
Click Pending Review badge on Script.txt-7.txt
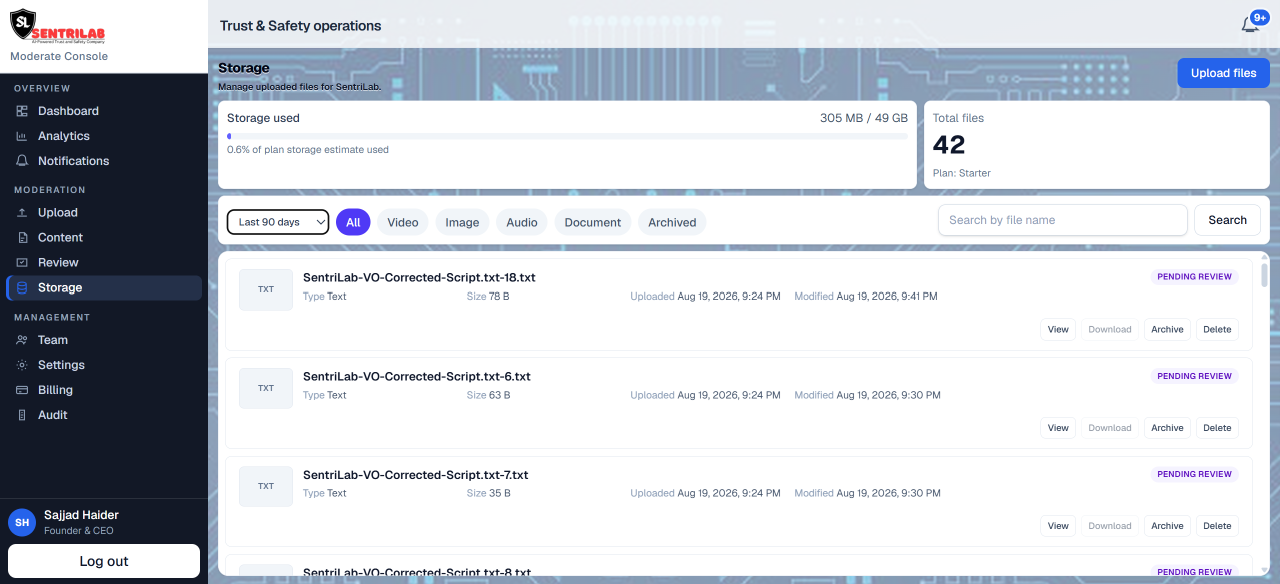coord(1194,474)
